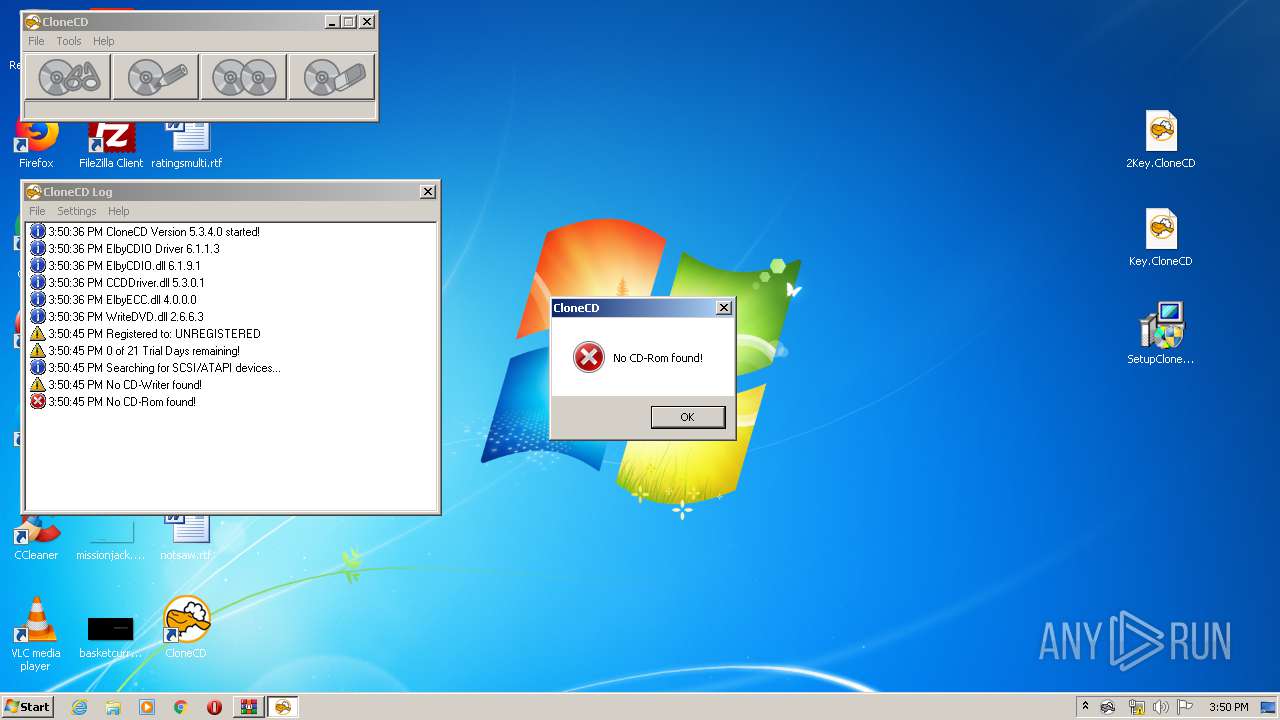Open Help menu in CloneCD Log window
Image resolution: width=1280 pixels, height=720 pixels.
[x=119, y=211]
